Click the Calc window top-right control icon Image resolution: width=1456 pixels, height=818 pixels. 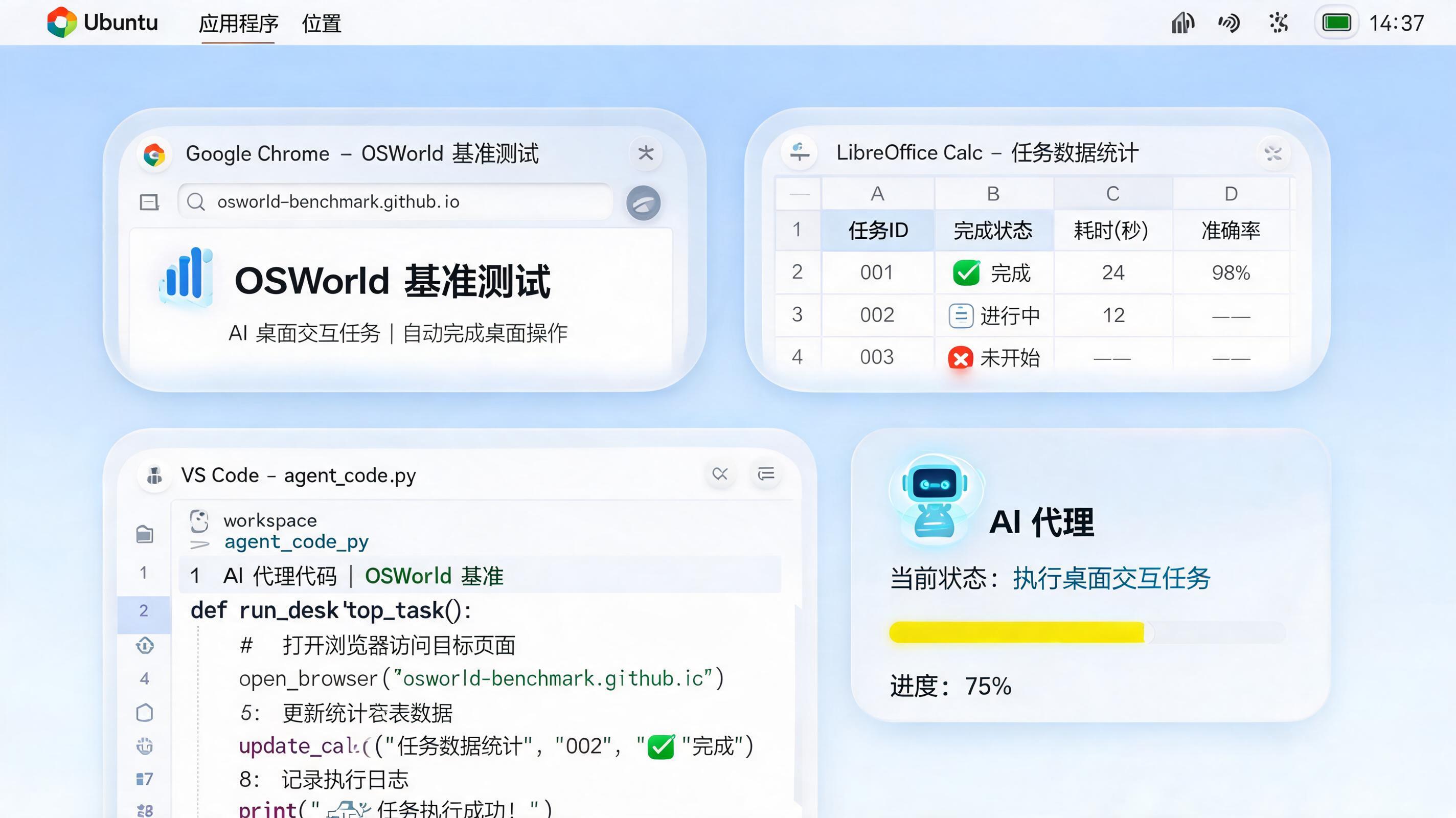click(1273, 153)
